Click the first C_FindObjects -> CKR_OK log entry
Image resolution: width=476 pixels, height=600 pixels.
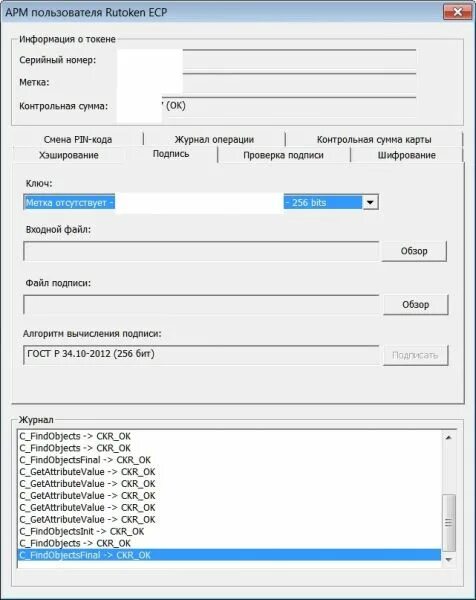point(229,436)
